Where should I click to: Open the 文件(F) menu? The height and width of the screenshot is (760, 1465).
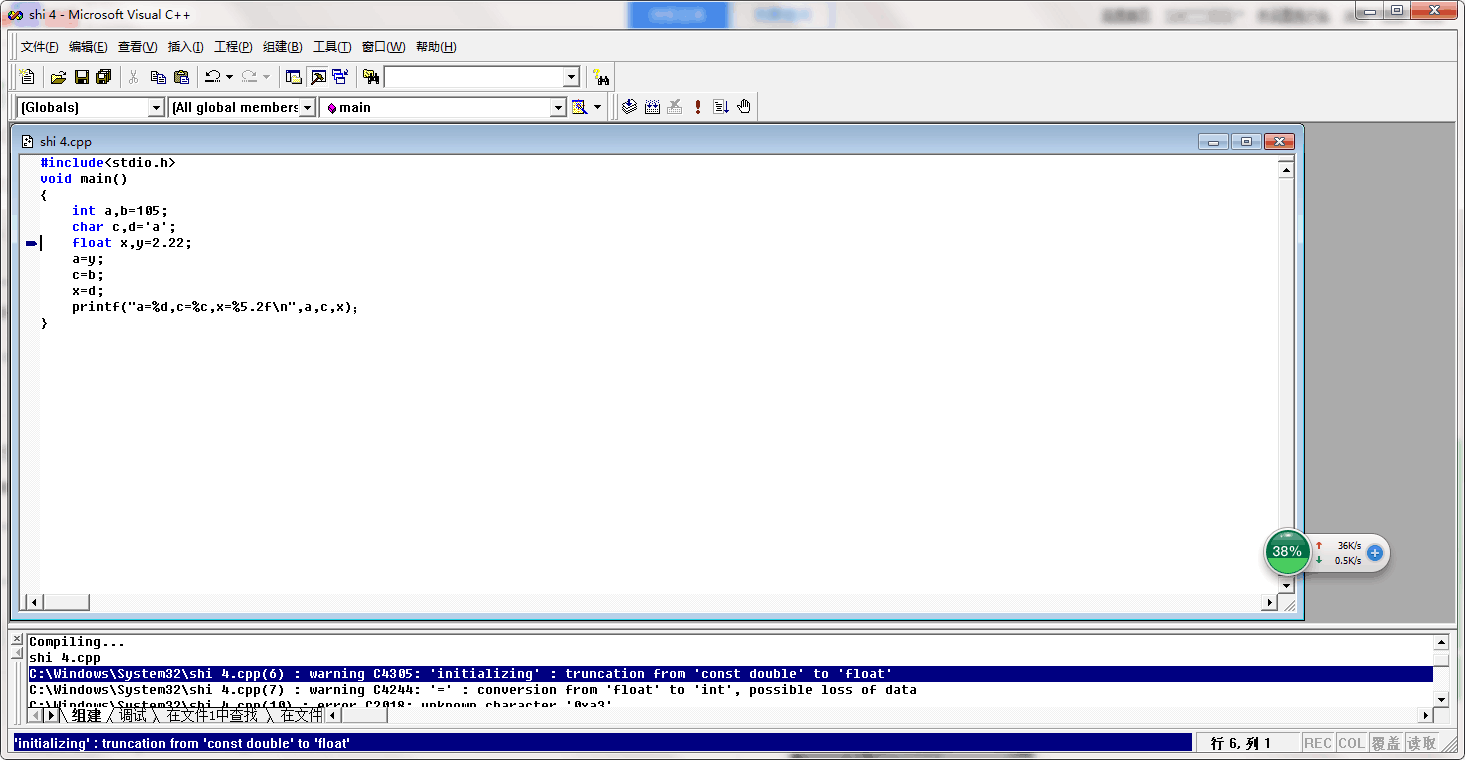(40, 47)
